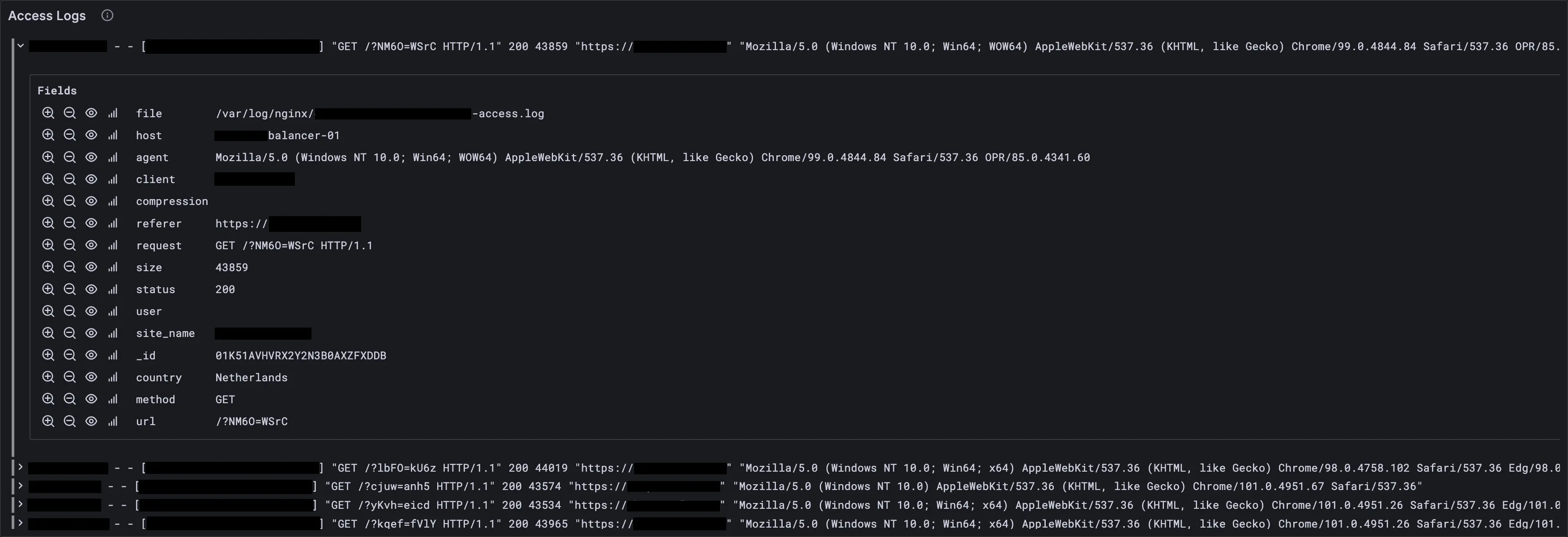
Task: Toggle the eye icon on _id field
Action: pyautogui.click(x=91, y=355)
